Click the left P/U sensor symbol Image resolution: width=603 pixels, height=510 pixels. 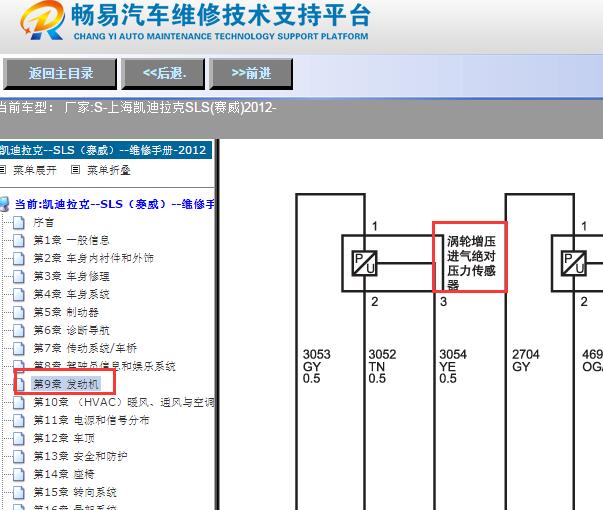[x=364, y=263]
